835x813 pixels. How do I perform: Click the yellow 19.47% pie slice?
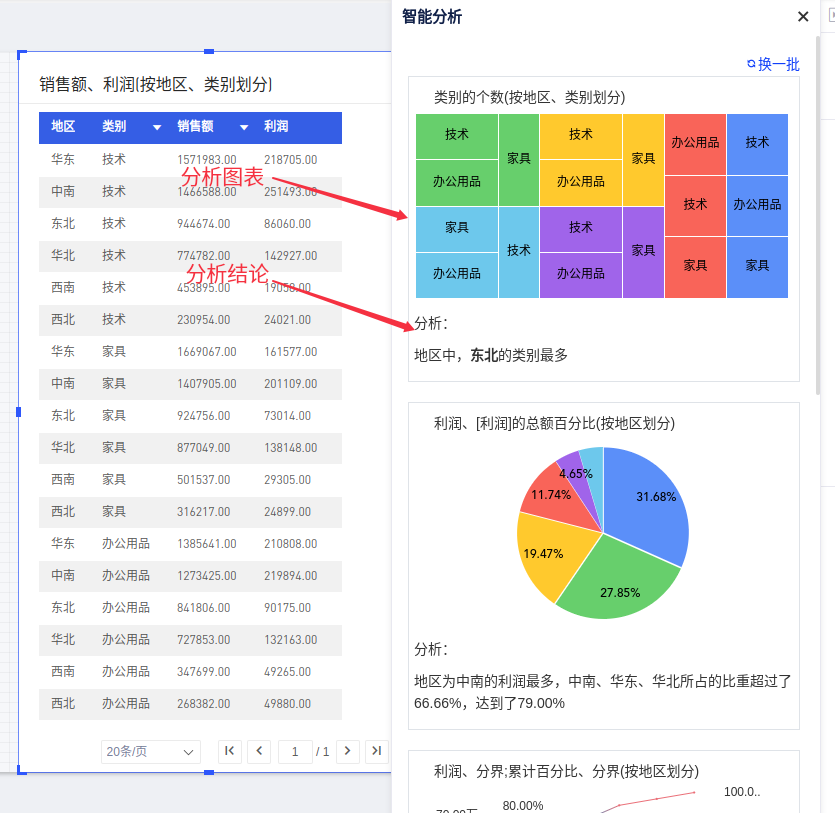click(x=543, y=550)
